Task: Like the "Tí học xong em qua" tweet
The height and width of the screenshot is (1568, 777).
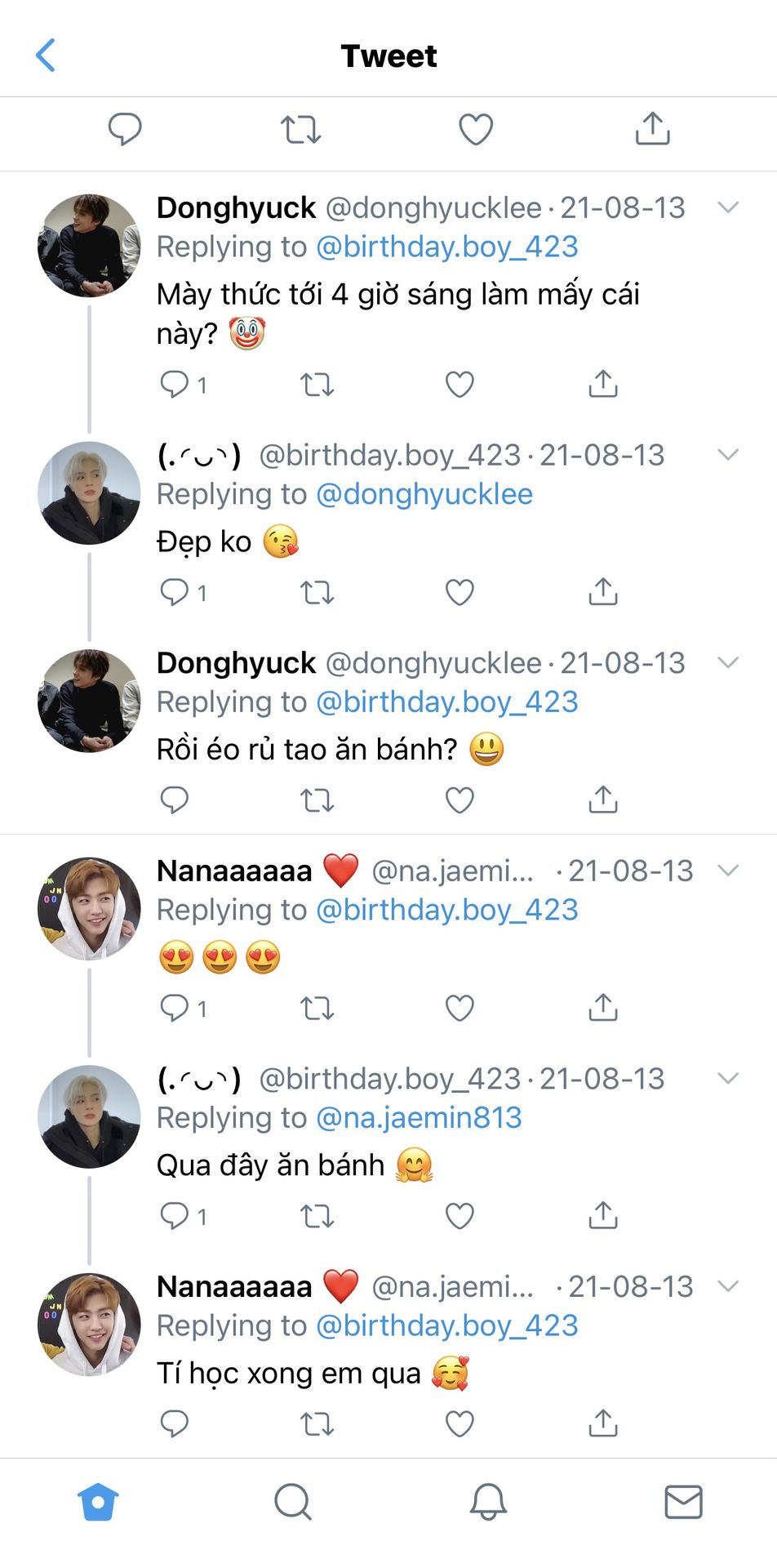Action: pos(460,1423)
